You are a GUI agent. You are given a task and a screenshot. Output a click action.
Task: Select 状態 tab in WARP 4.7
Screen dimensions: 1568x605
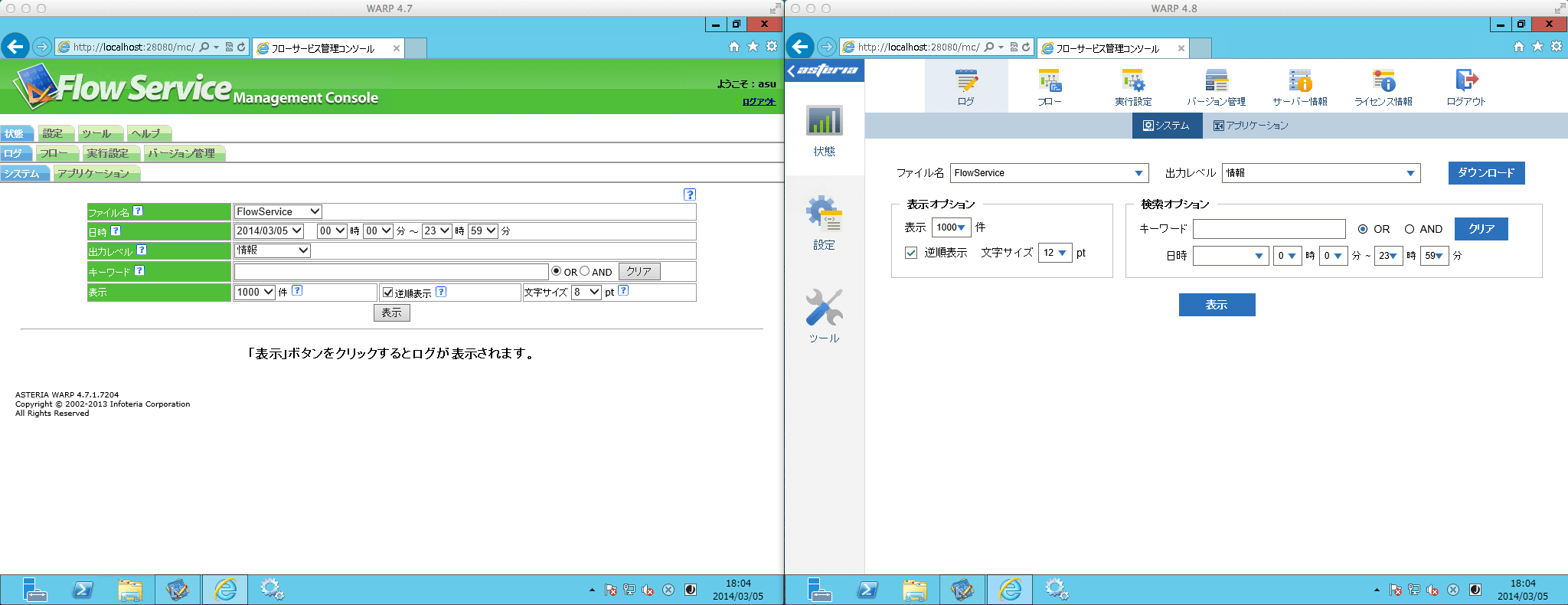click(15, 133)
